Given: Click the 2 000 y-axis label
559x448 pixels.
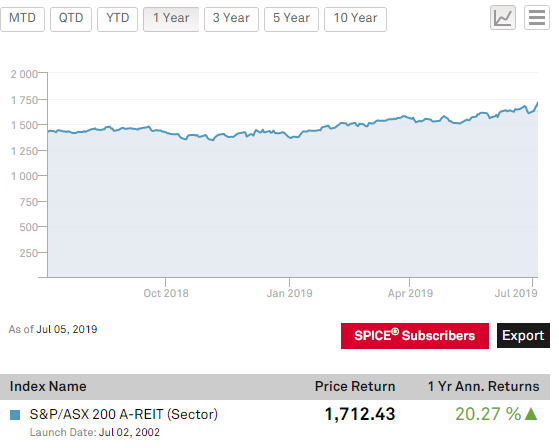Looking at the screenshot, I should click(24, 74).
